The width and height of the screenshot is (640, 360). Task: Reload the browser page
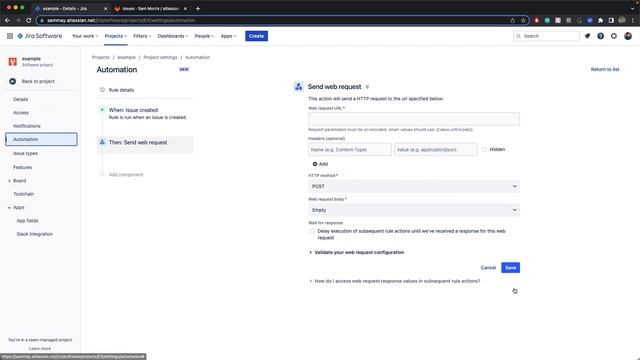pos(28,20)
